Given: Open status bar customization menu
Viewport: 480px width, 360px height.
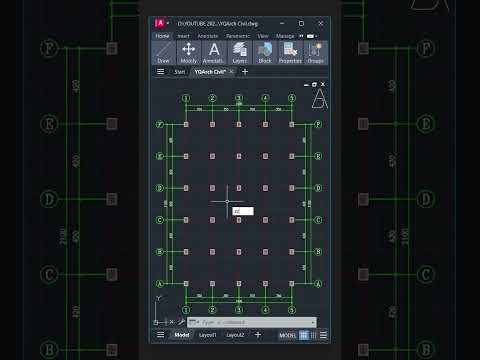Looking at the screenshot, I should tap(323, 335).
